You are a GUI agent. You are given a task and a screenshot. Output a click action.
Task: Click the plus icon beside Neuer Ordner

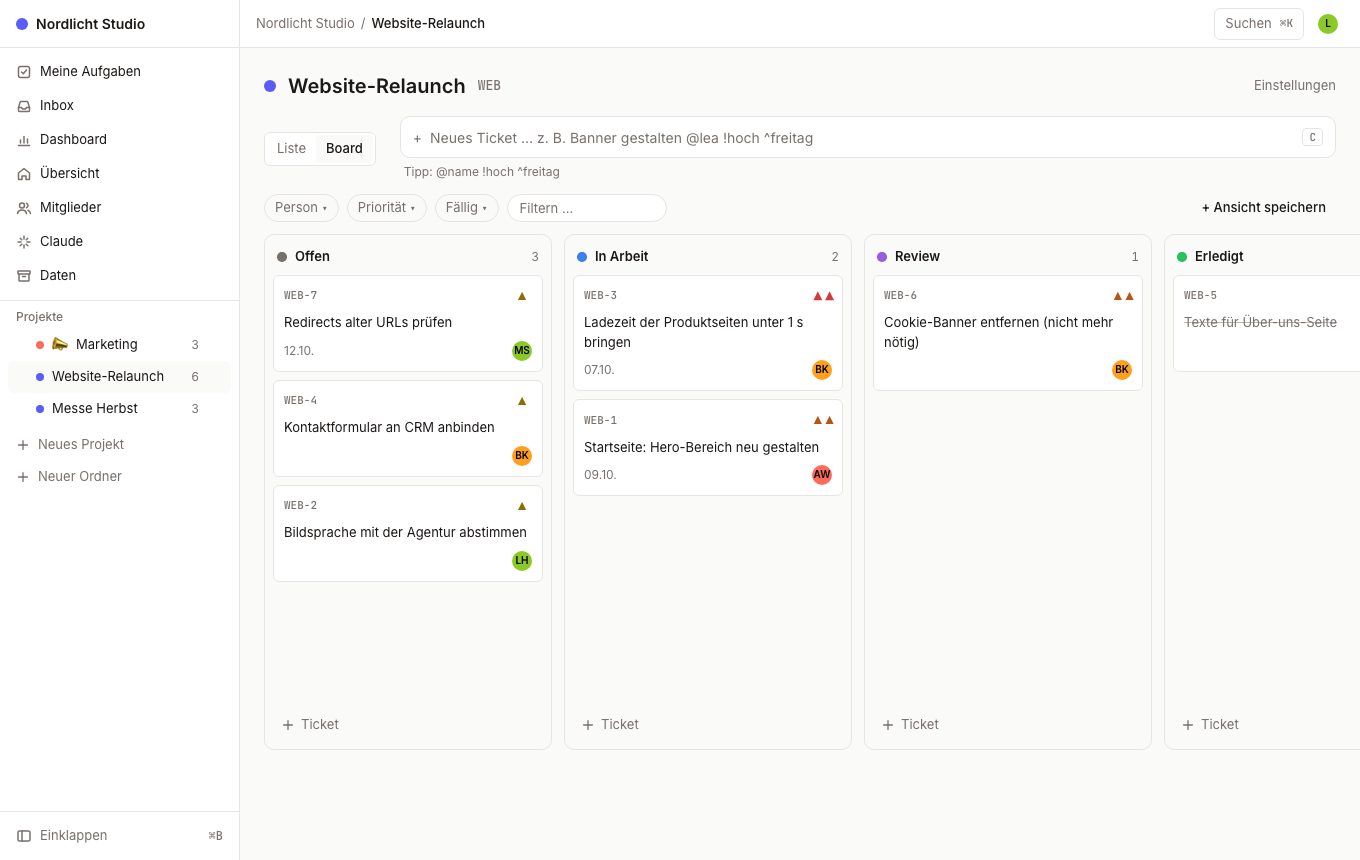pos(23,477)
